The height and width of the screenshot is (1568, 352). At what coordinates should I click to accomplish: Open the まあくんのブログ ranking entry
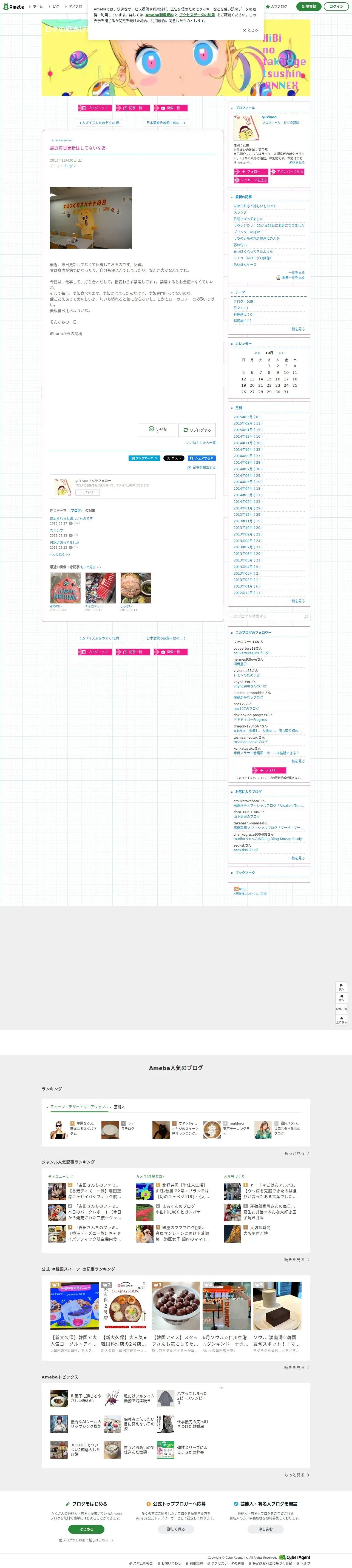click(178, 1206)
